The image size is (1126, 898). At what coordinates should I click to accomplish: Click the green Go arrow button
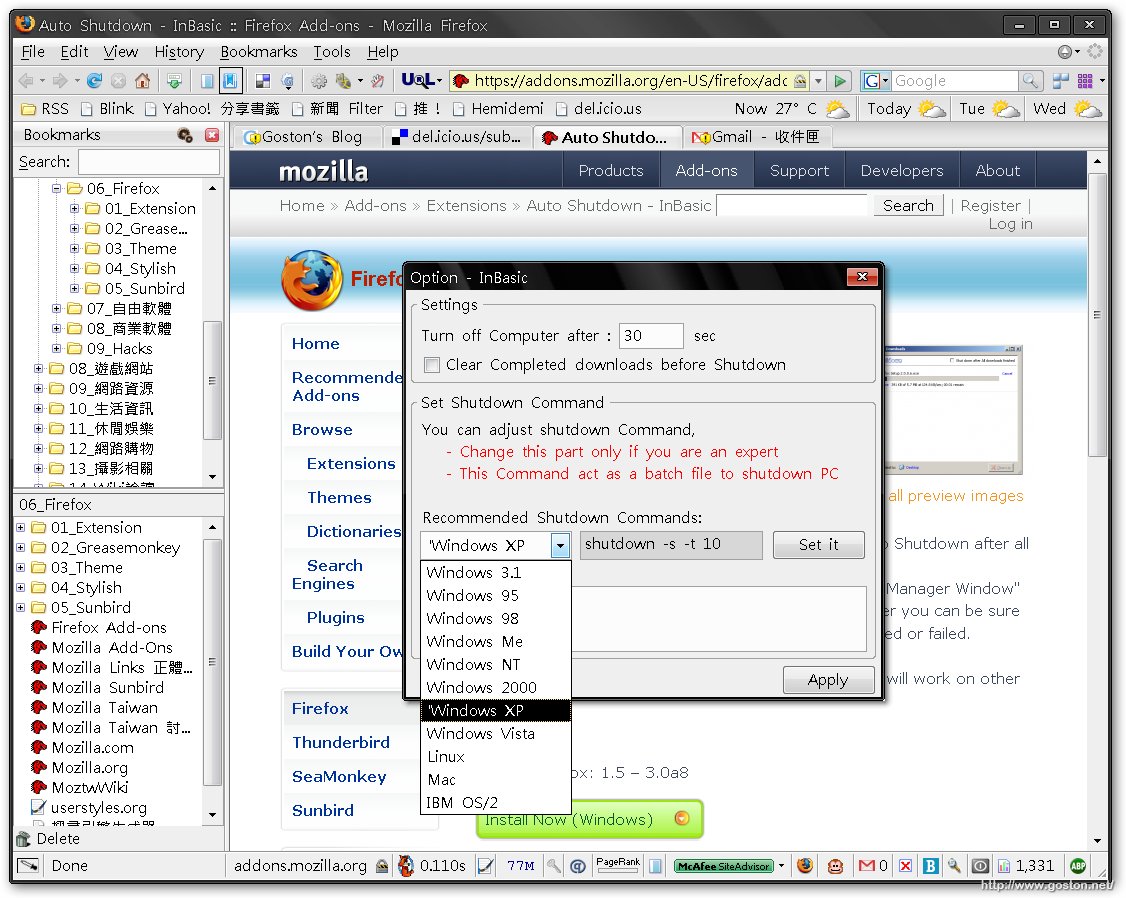[839, 80]
